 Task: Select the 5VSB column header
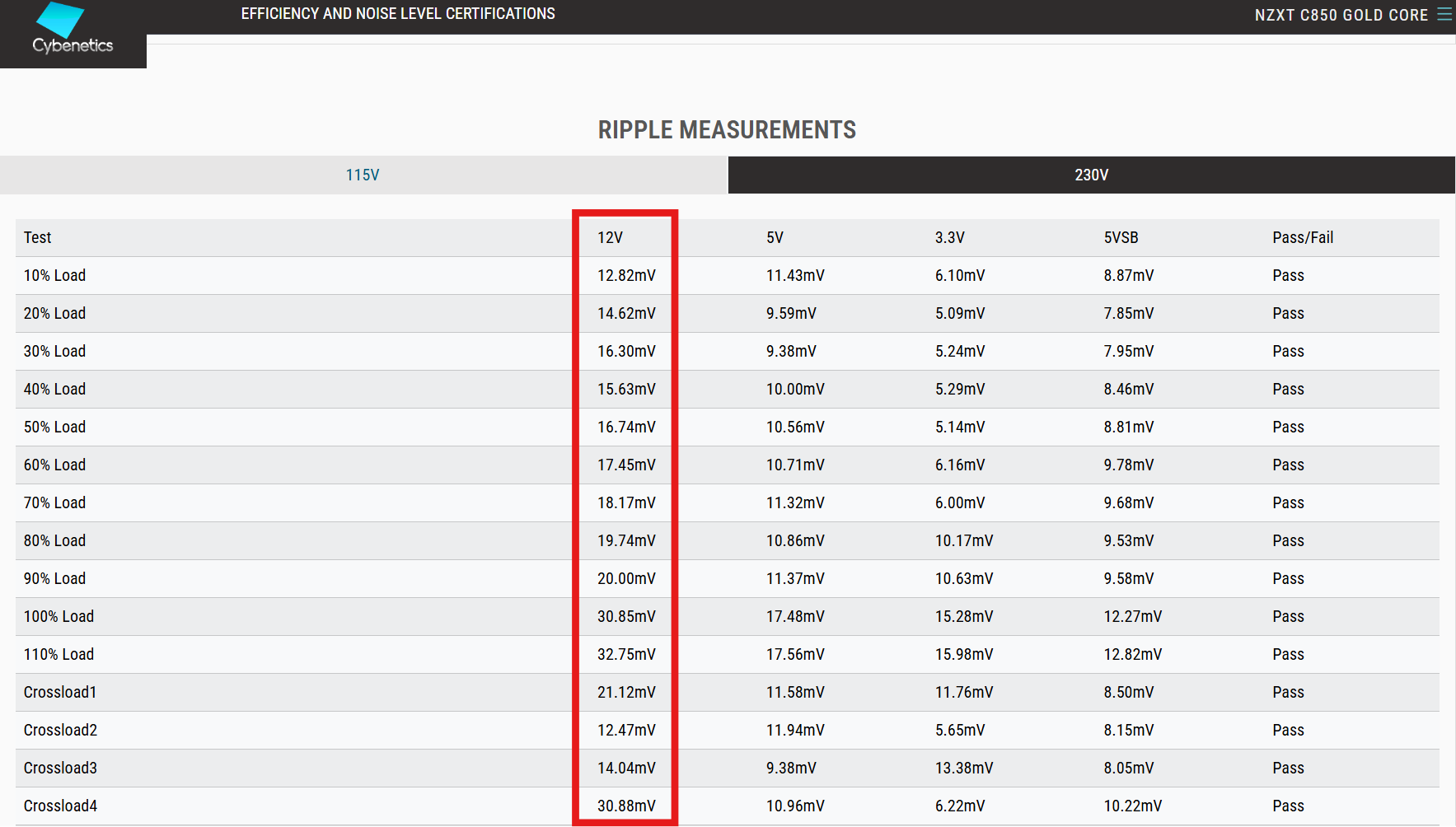tap(1121, 237)
